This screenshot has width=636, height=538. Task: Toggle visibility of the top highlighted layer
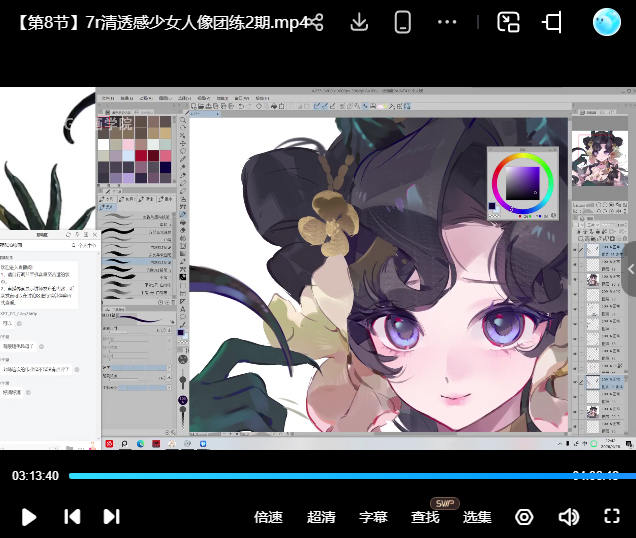point(575,250)
